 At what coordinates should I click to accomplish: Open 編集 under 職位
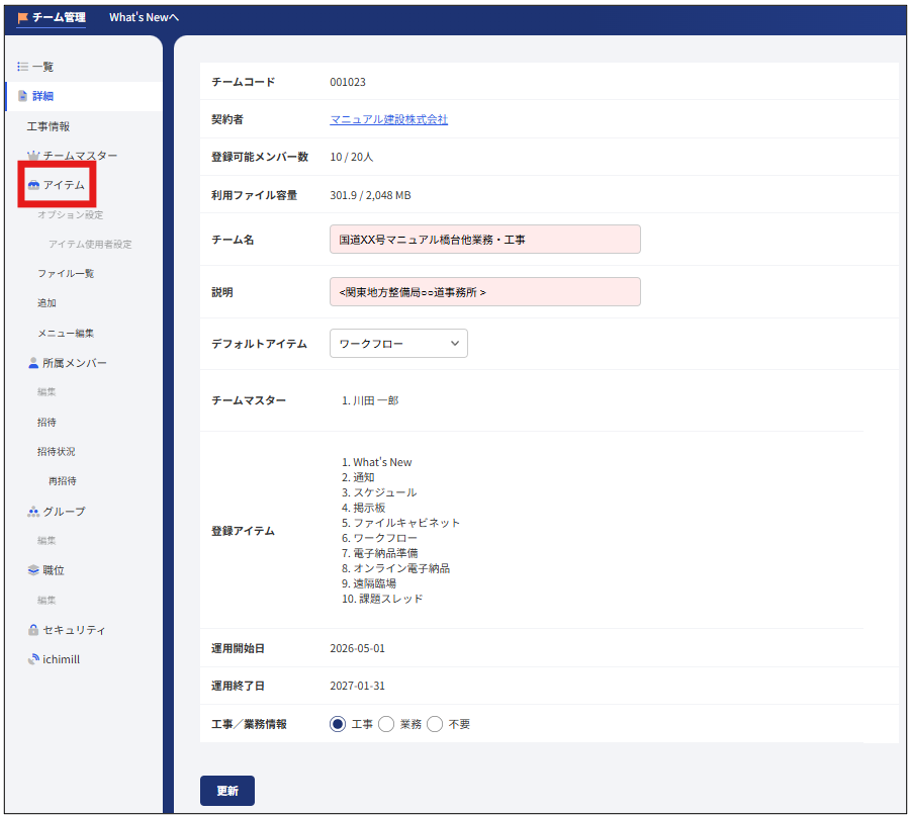click(46, 600)
